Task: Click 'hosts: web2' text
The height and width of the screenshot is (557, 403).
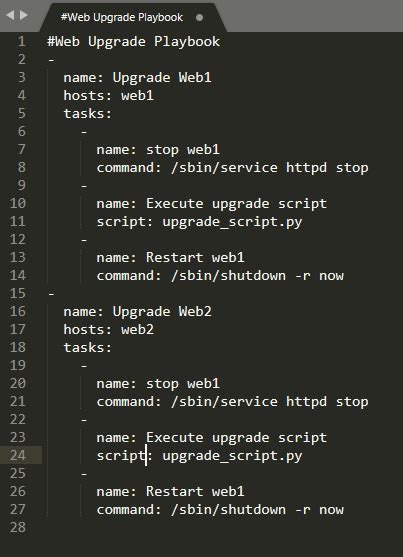Action: click(108, 329)
